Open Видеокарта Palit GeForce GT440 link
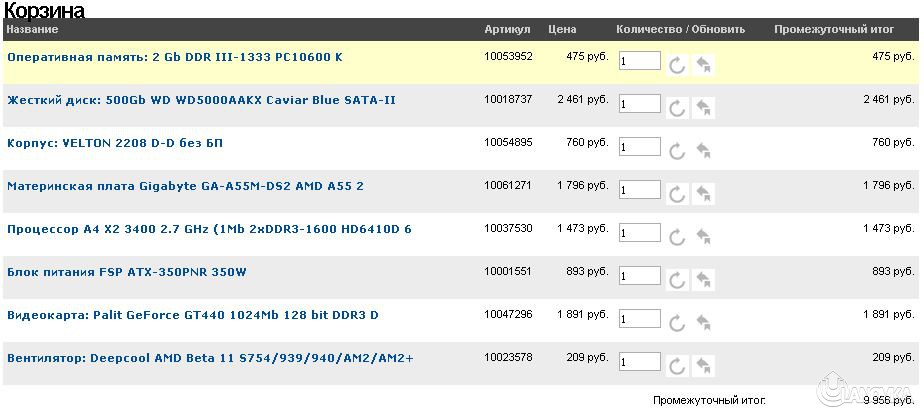The width and height of the screenshot is (924, 415). coord(193,315)
